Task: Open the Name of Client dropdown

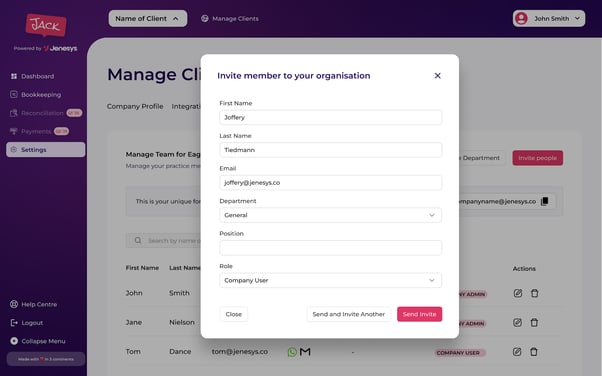Action: point(147,18)
